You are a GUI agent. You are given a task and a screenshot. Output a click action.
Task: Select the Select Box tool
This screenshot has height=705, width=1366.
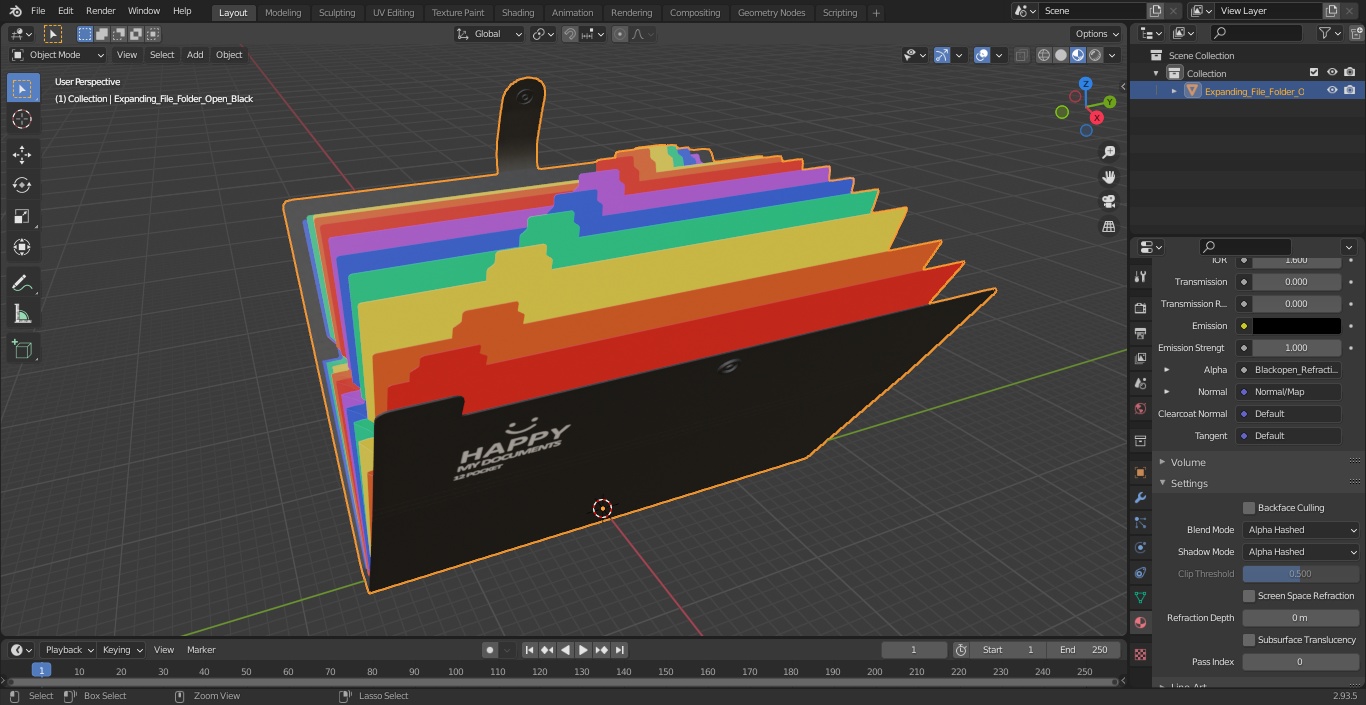coord(22,88)
